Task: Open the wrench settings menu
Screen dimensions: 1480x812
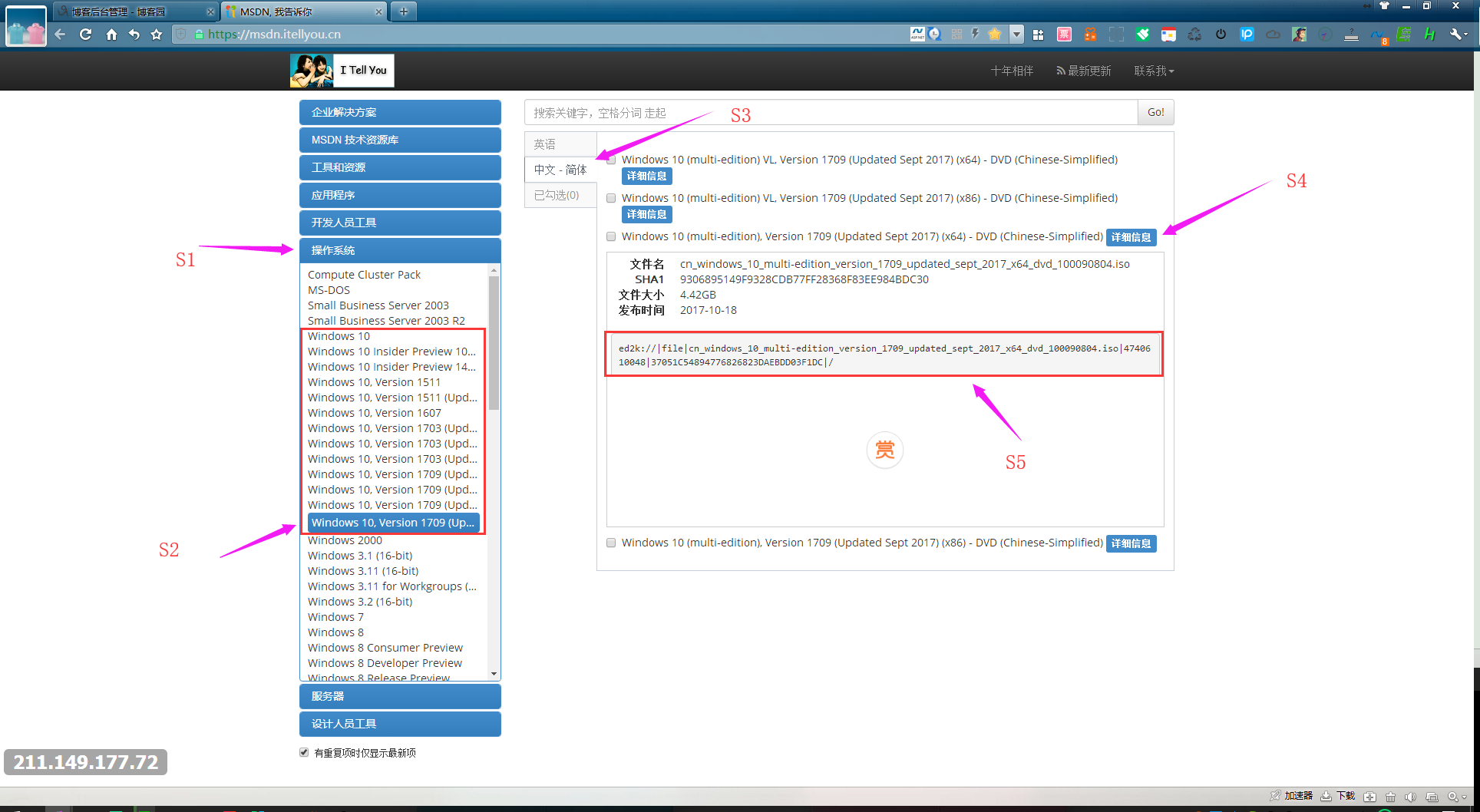Action: (1457, 34)
